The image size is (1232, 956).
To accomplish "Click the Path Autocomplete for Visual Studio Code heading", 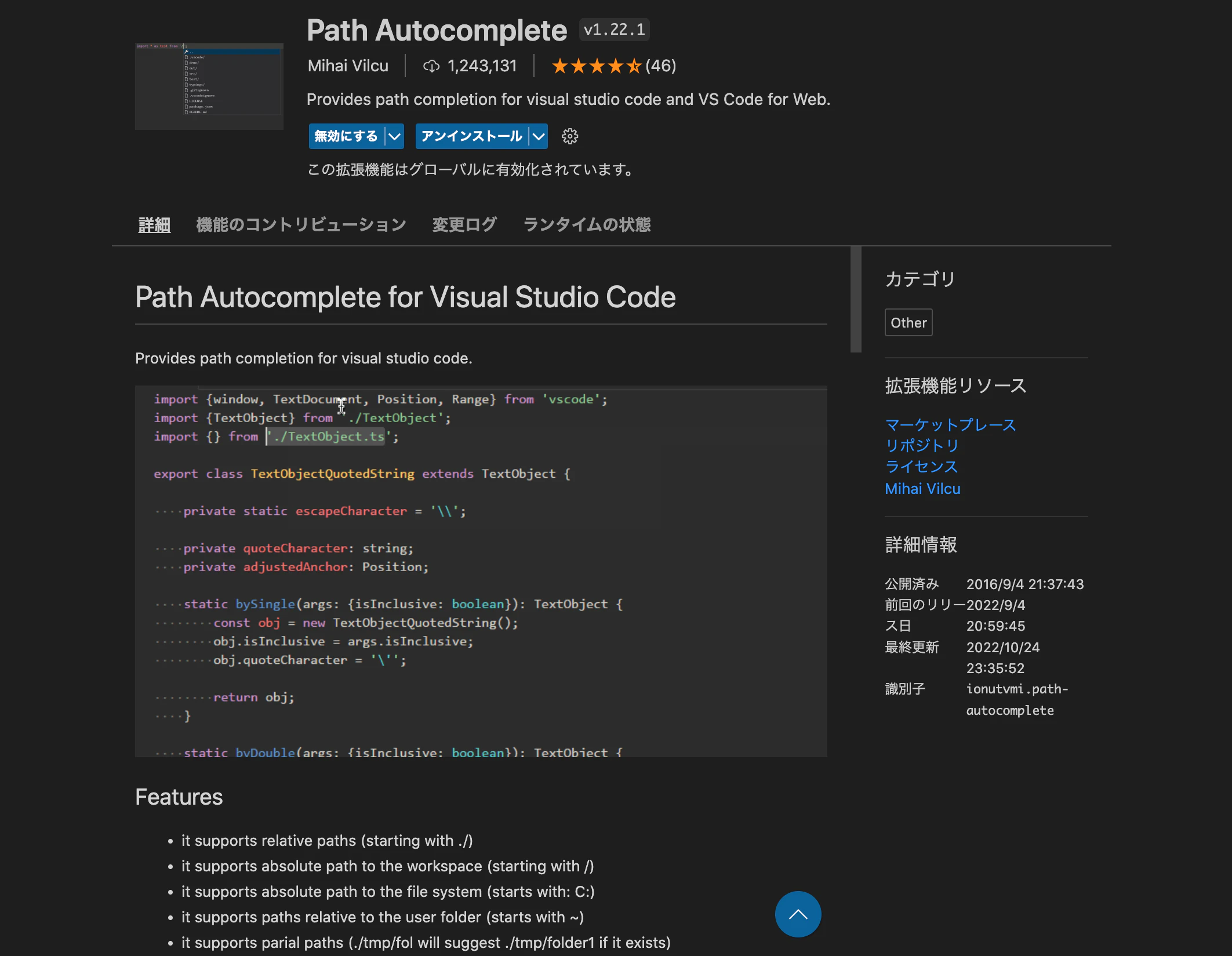I will [x=405, y=297].
